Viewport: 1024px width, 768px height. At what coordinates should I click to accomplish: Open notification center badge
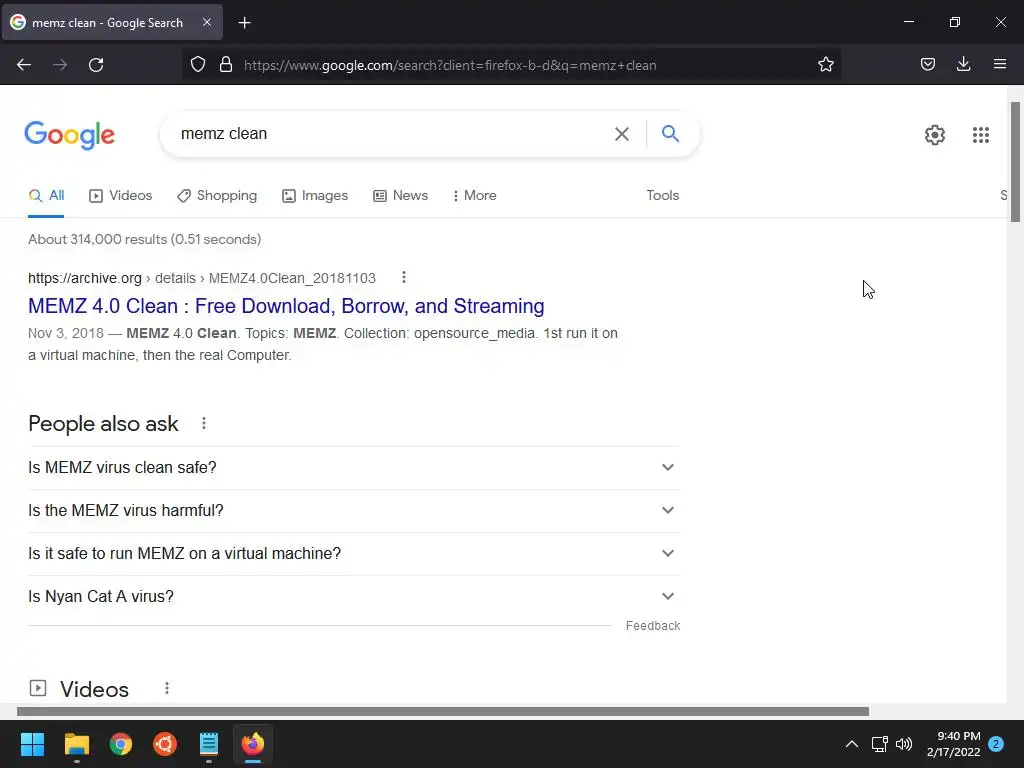coord(996,744)
